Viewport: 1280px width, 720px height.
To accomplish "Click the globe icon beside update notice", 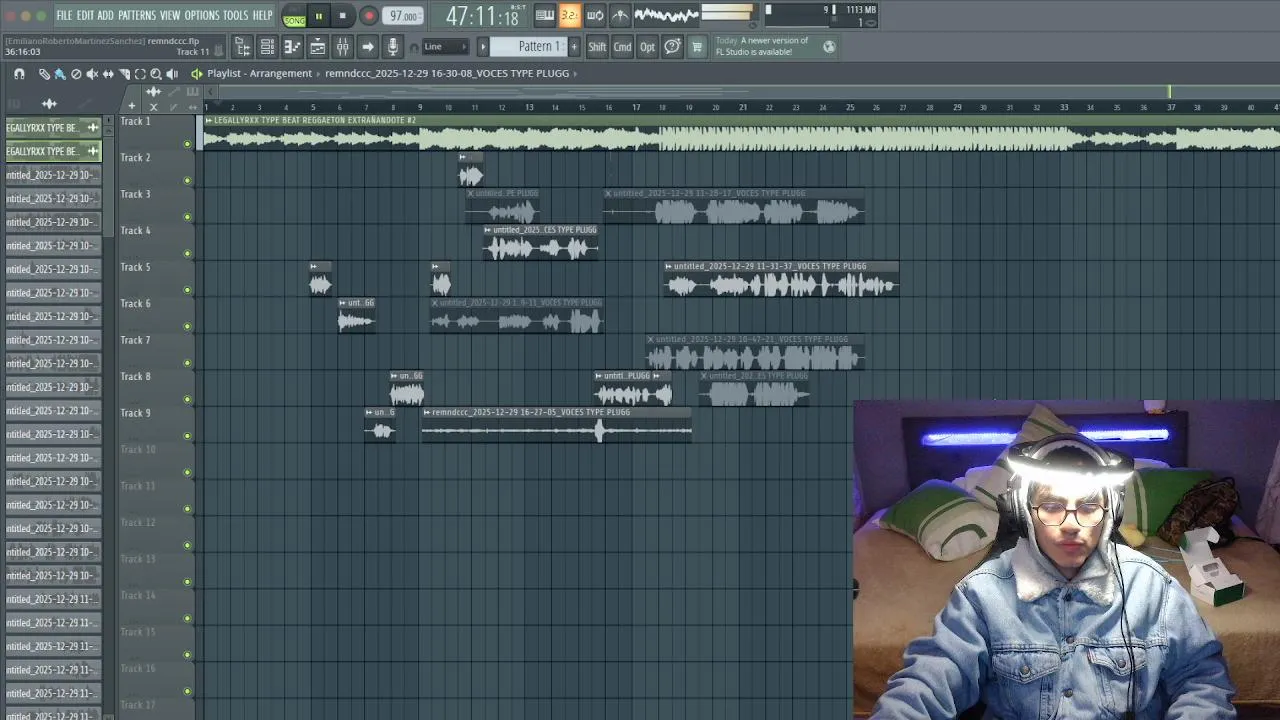I will click(x=829, y=46).
